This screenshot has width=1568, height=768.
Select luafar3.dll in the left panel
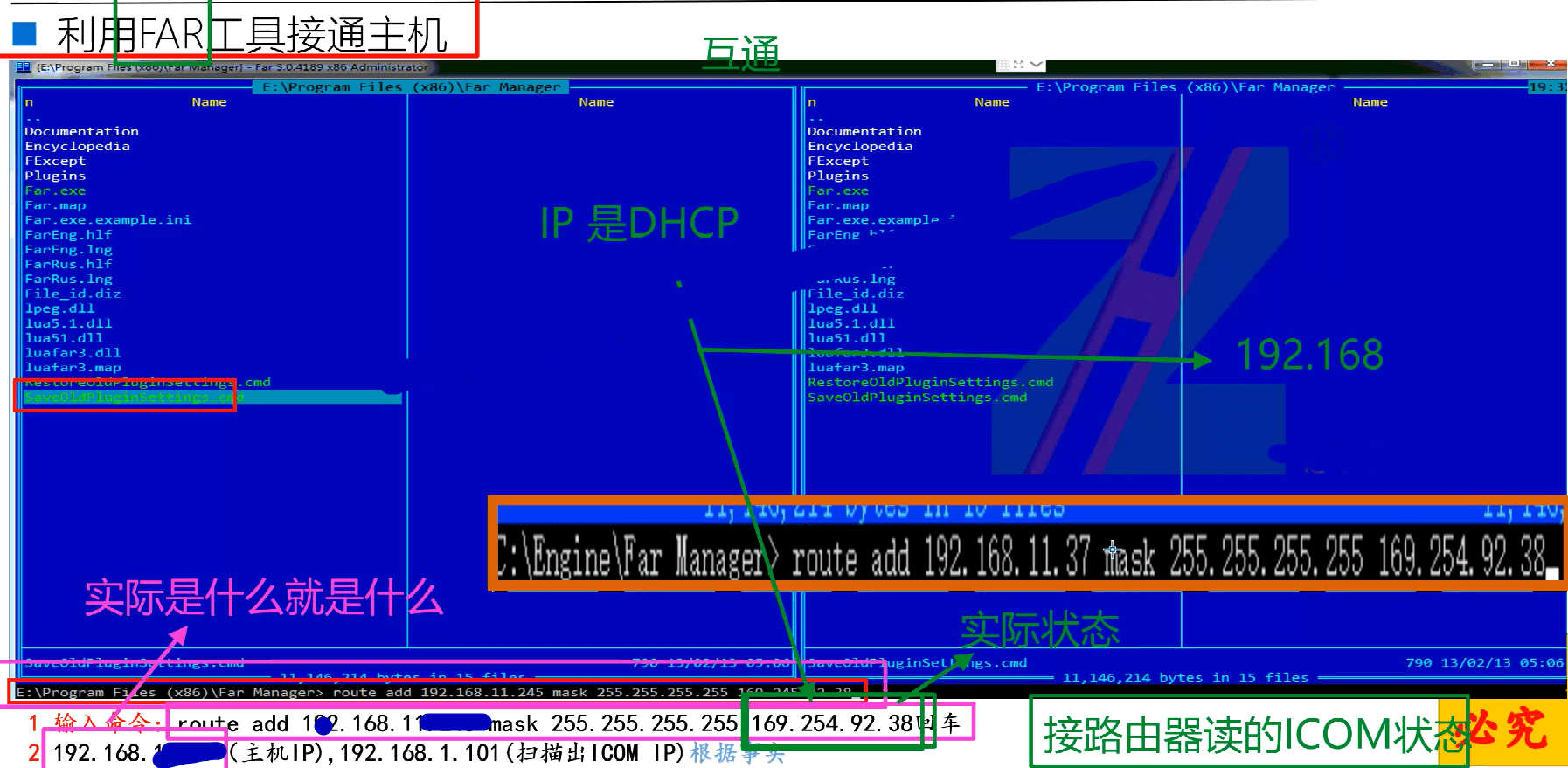[73, 353]
